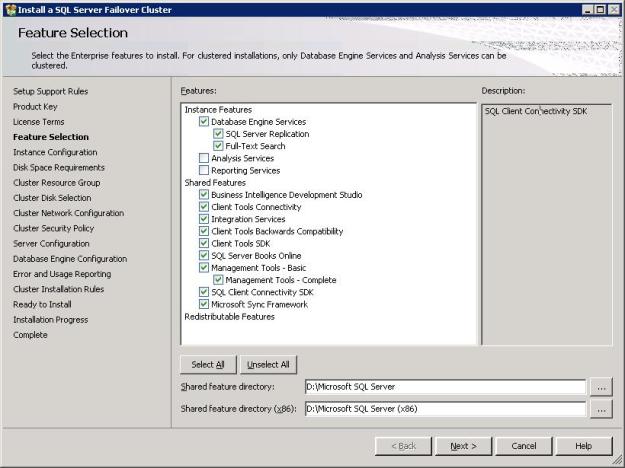Browse for shared feature directory (x86)

pos(601,409)
